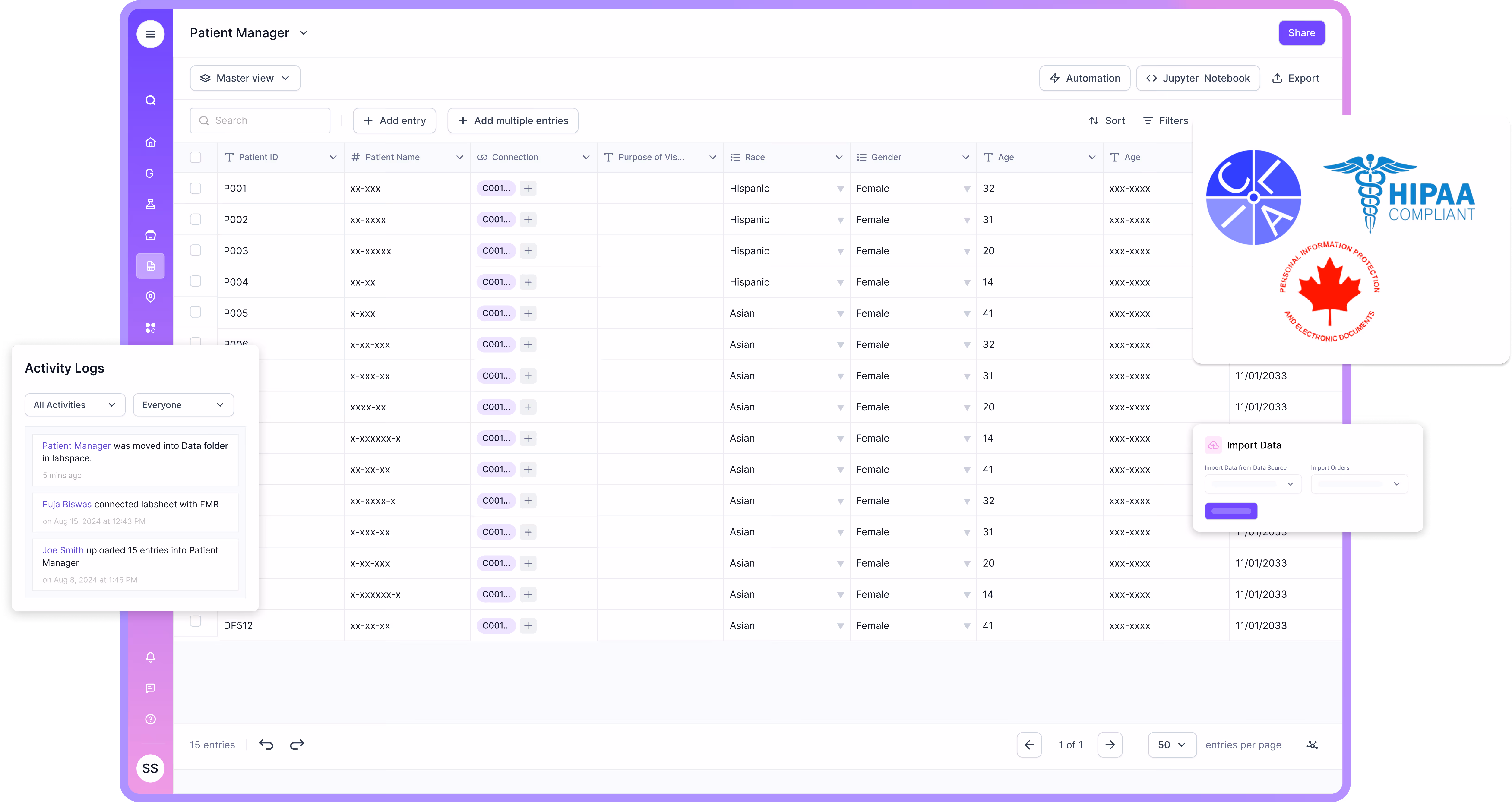Click the undo arrow icon

[266, 745]
